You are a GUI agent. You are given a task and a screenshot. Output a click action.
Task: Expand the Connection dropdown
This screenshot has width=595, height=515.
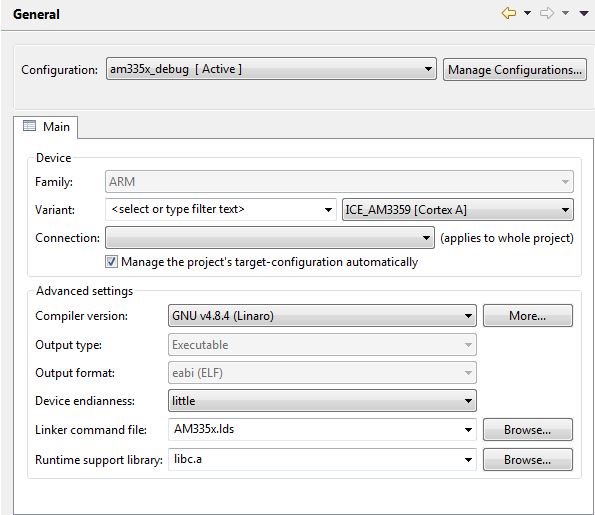click(x=270, y=238)
